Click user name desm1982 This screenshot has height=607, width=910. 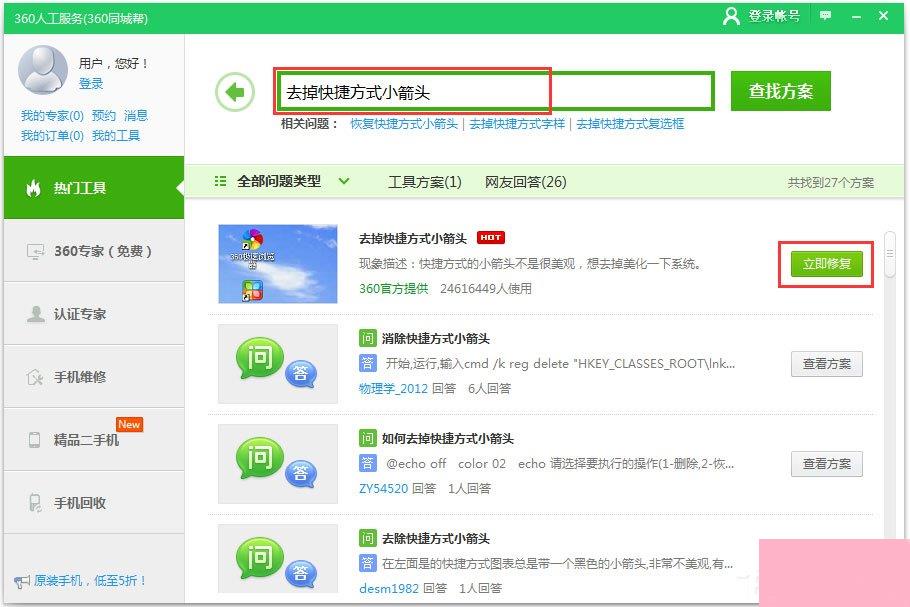pos(389,588)
